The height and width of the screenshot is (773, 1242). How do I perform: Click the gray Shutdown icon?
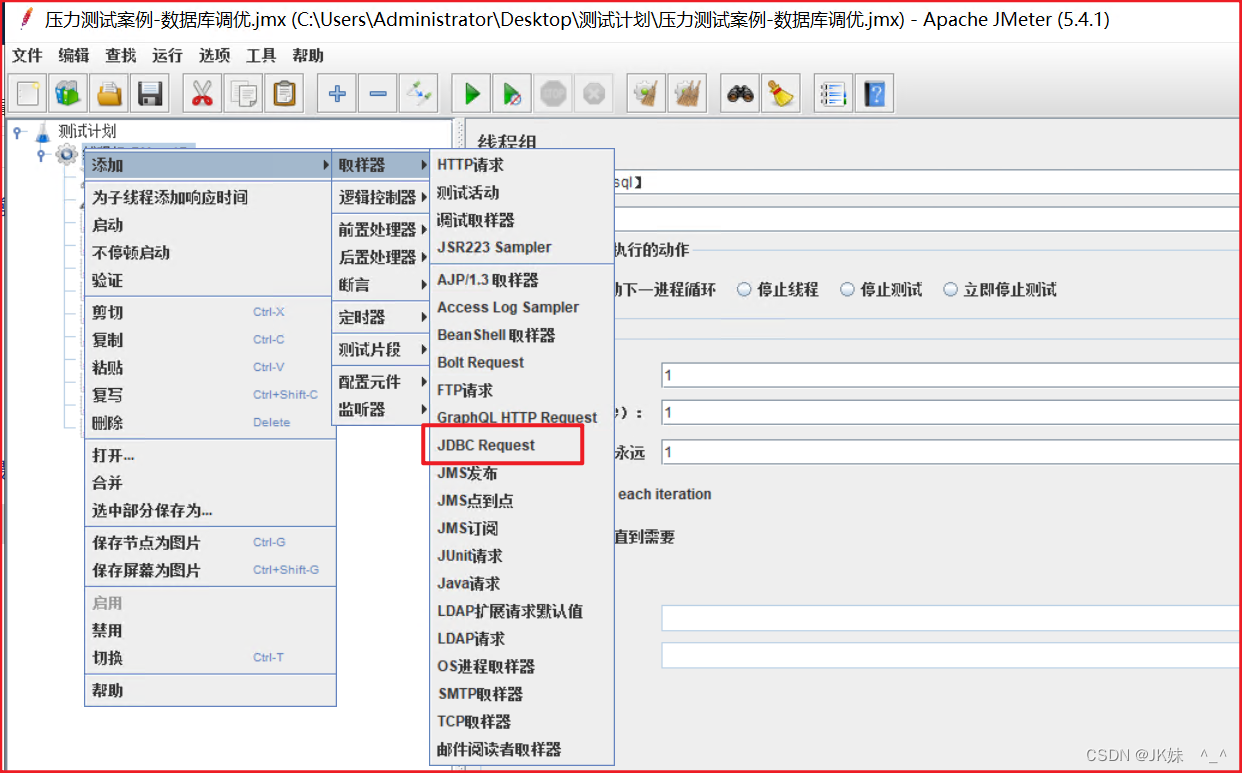click(594, 94)
